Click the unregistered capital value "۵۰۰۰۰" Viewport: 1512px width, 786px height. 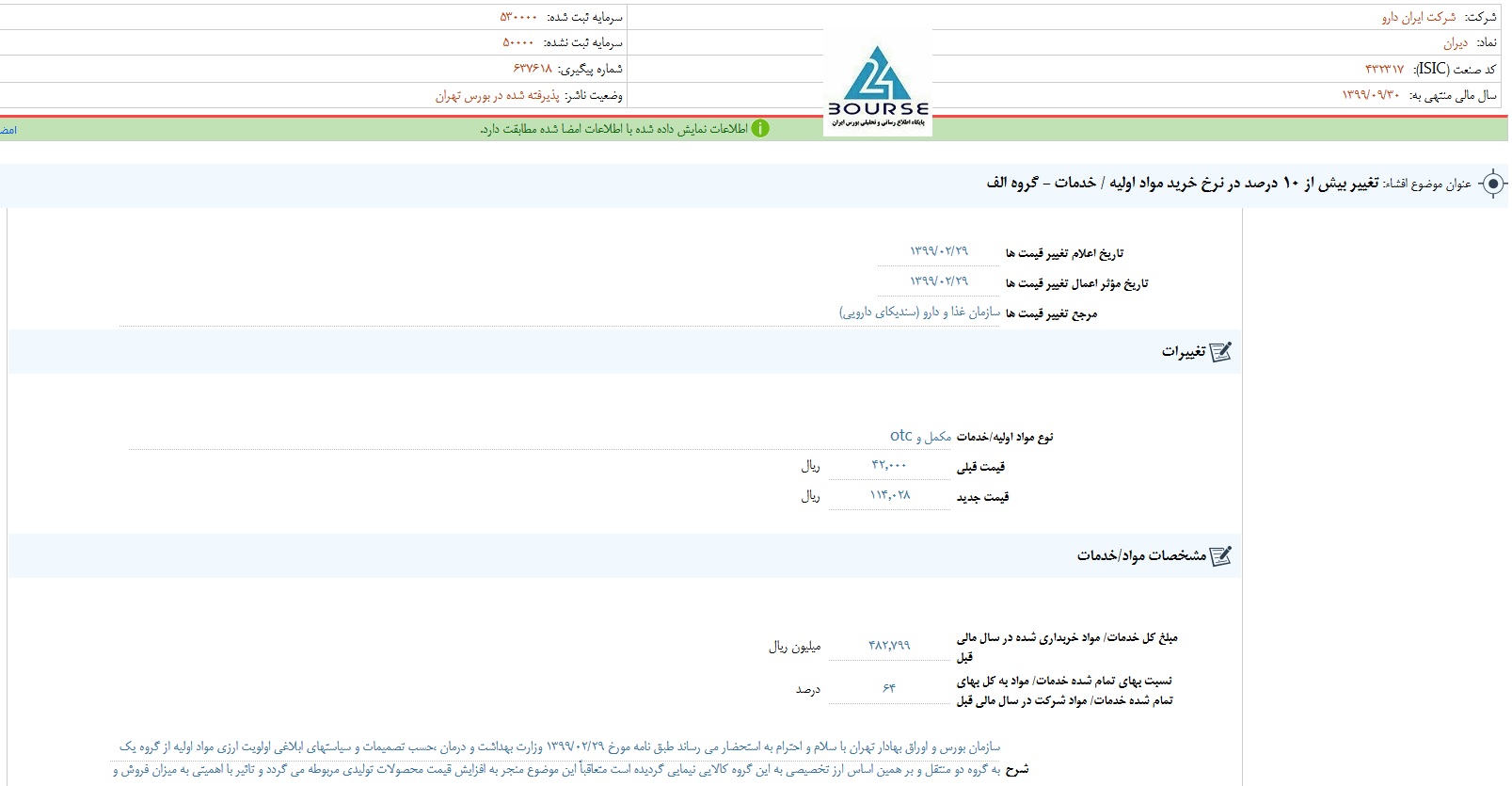click(518, 42)
